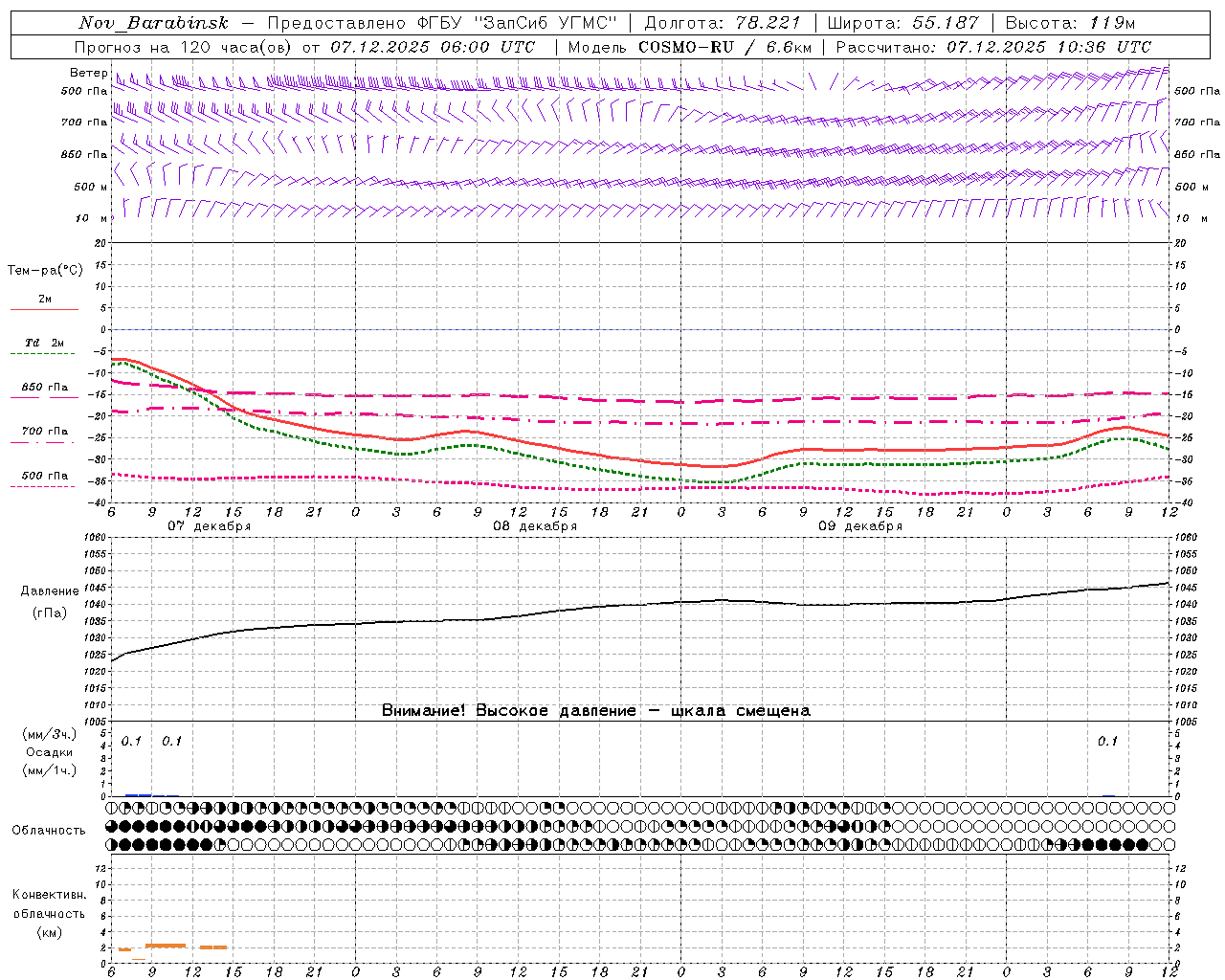Click the blue precipitation bar on 07 December
The height and width of the screenshot is (980, 1225).
click(x=138, y=794)
